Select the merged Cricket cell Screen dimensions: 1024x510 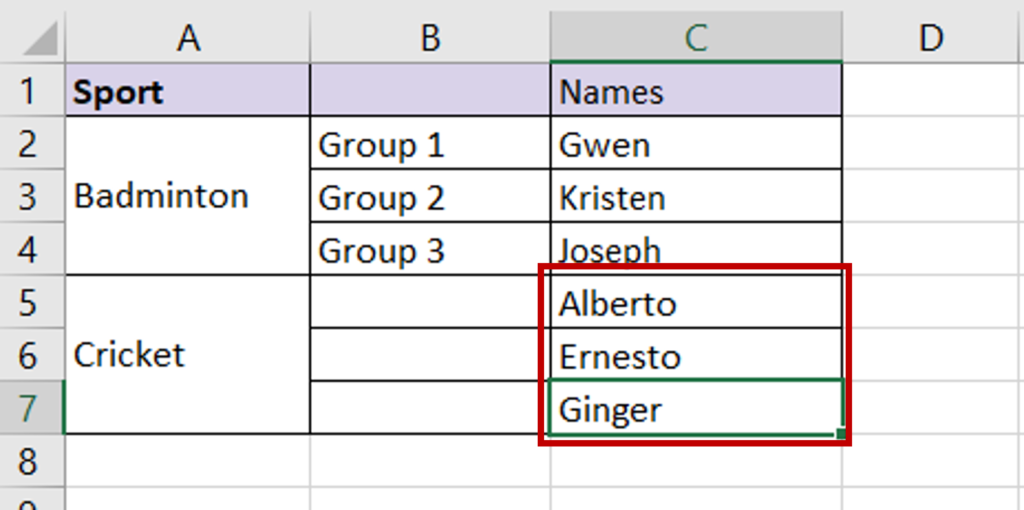click(x=187, y=355)
